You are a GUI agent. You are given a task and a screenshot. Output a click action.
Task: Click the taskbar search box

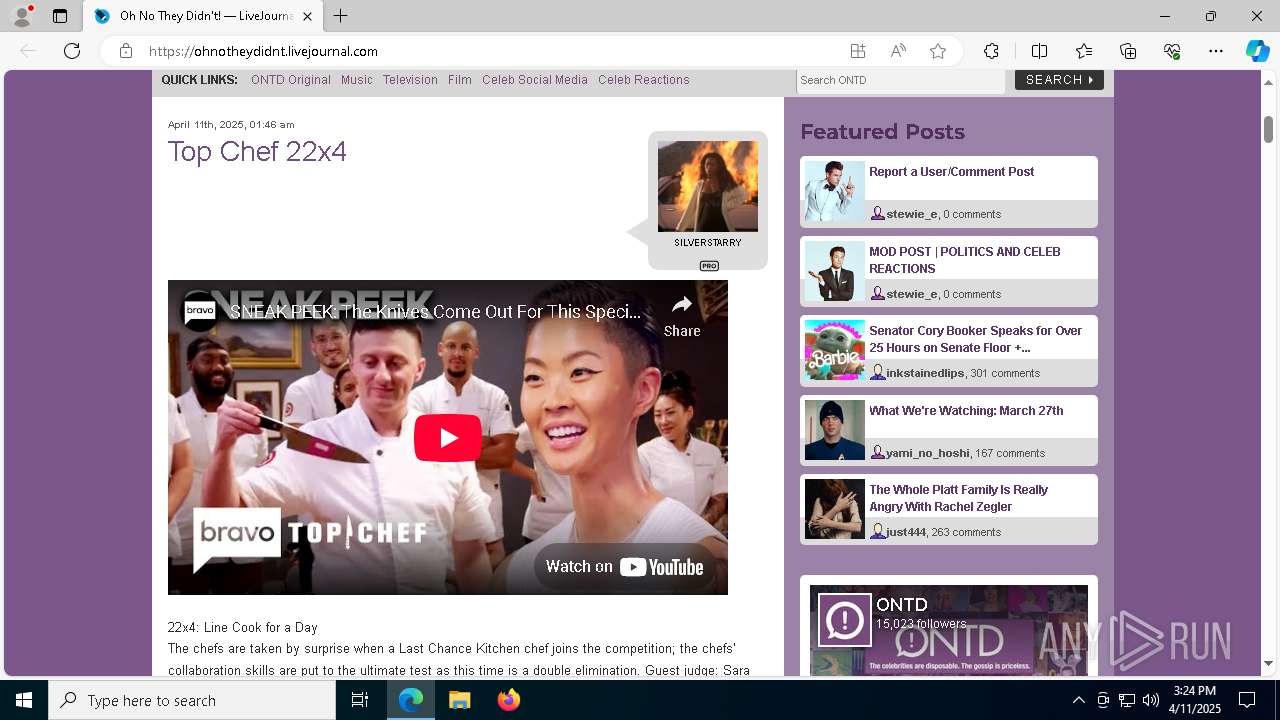click(x=192, y=700)
